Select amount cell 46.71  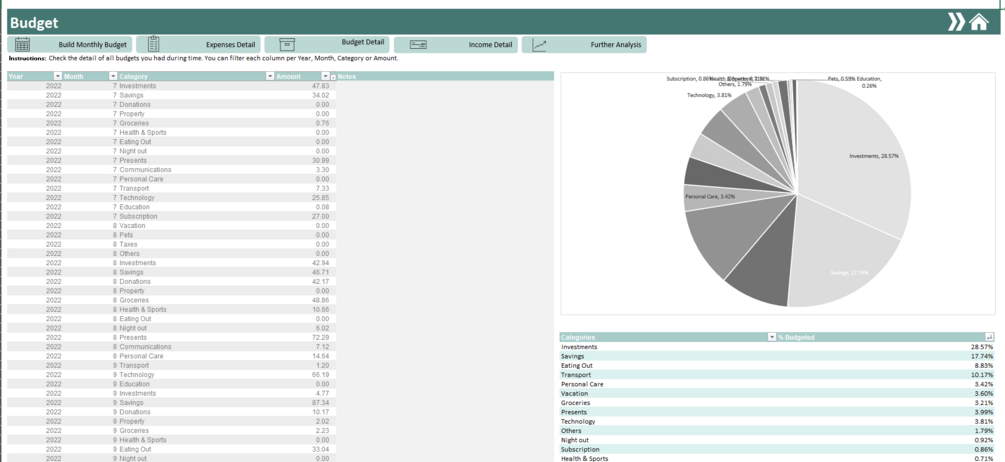click(305, 272)
